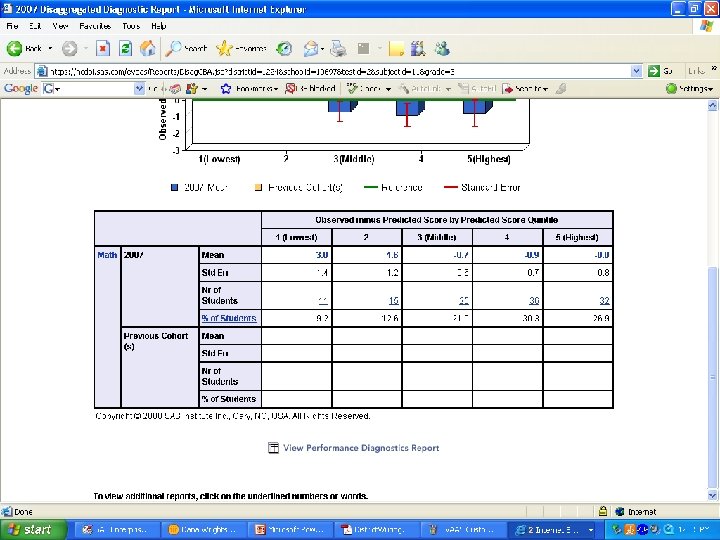Viewport: 720px width, 540px height.
Task: Click the Google logo on toolbar
Action: pos(21,88)
